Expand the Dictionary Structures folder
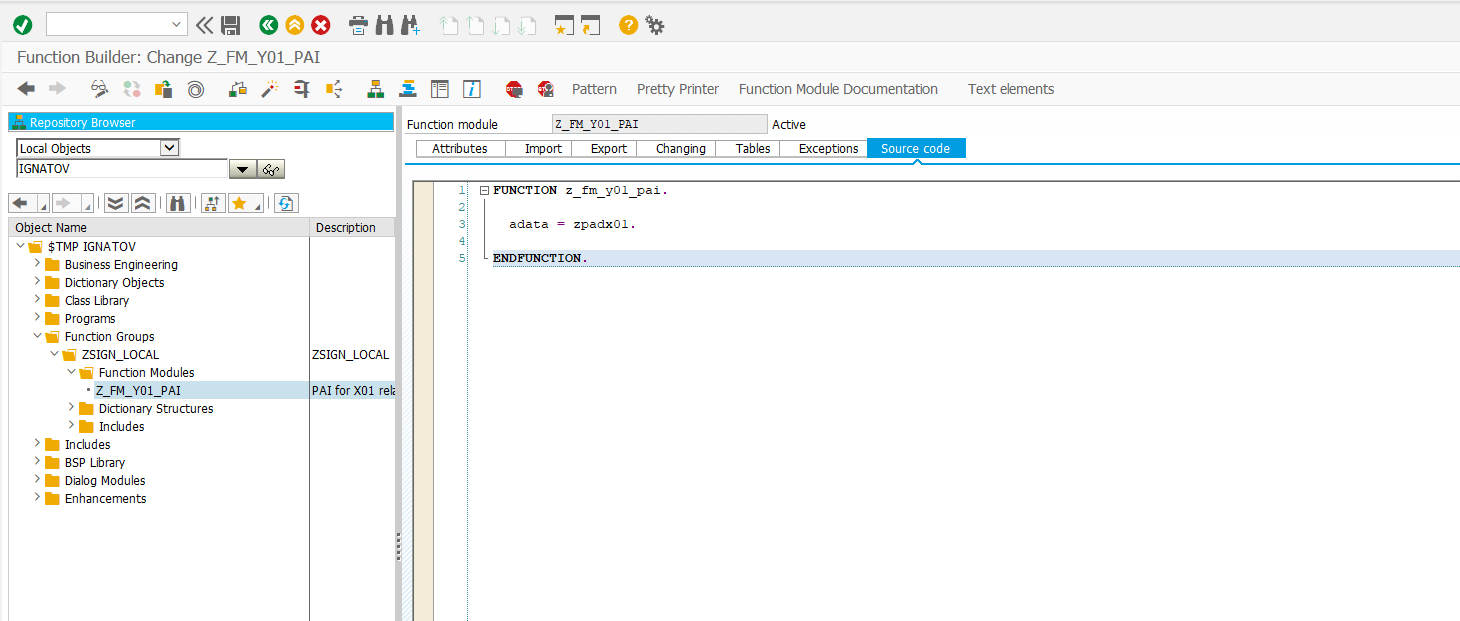The height and width of the screenshot is (621, 1460). tap(72, 408)
